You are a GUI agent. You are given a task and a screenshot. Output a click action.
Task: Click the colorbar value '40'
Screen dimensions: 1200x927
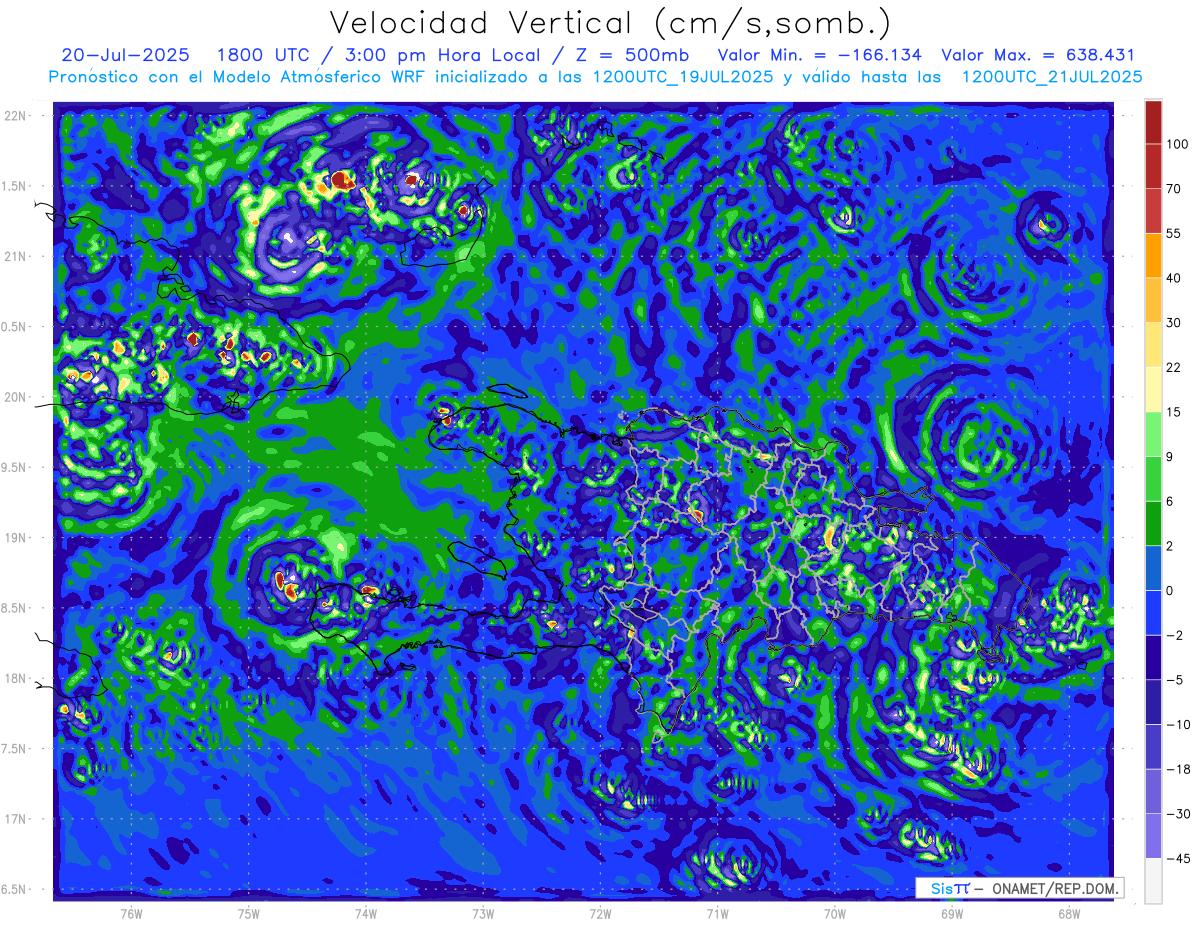pos(1174,278)
